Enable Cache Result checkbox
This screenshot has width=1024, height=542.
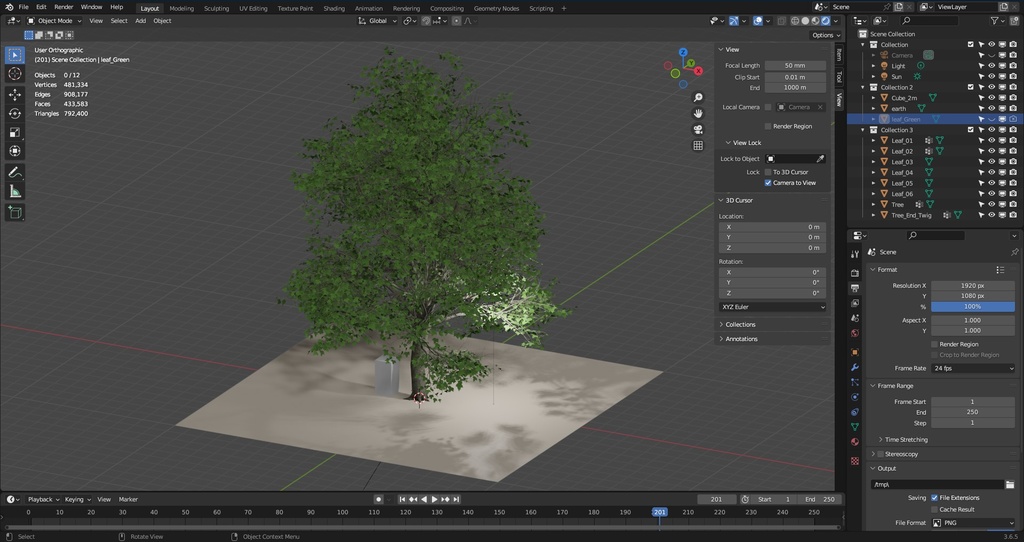(935, 509)
